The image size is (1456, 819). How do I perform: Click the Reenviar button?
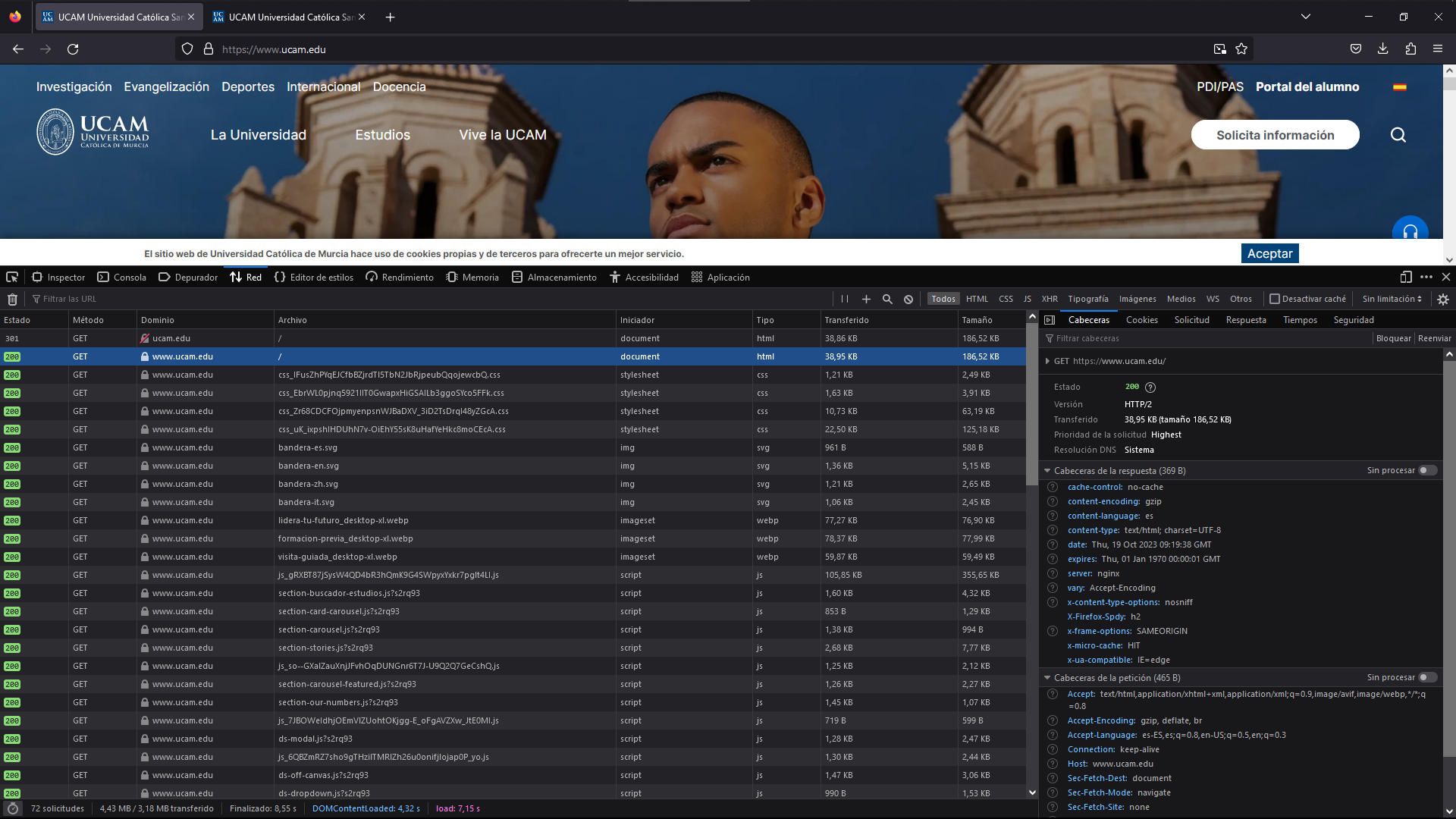click(1434, 339)
